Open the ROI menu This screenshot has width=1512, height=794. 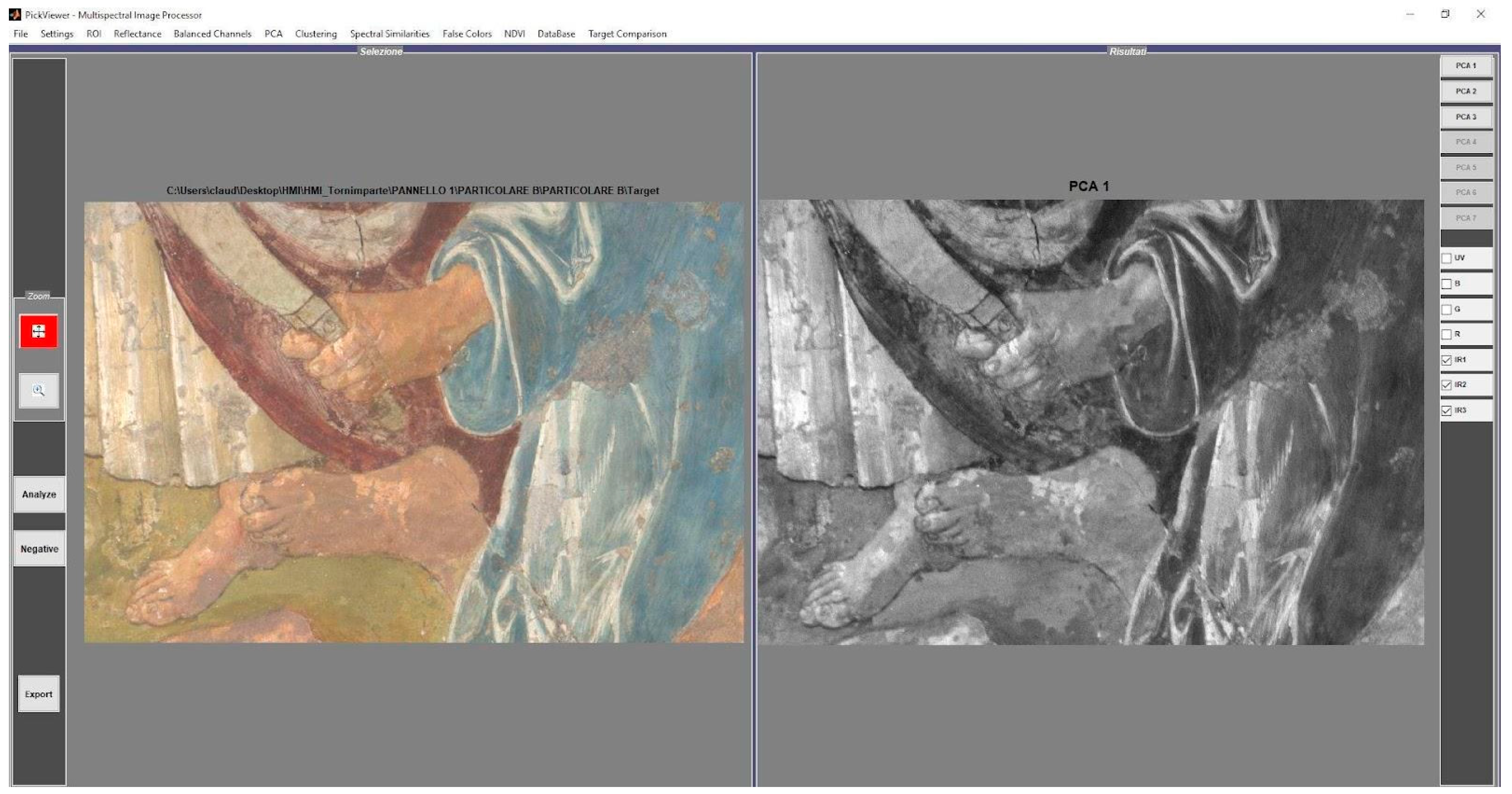[94, 34]
